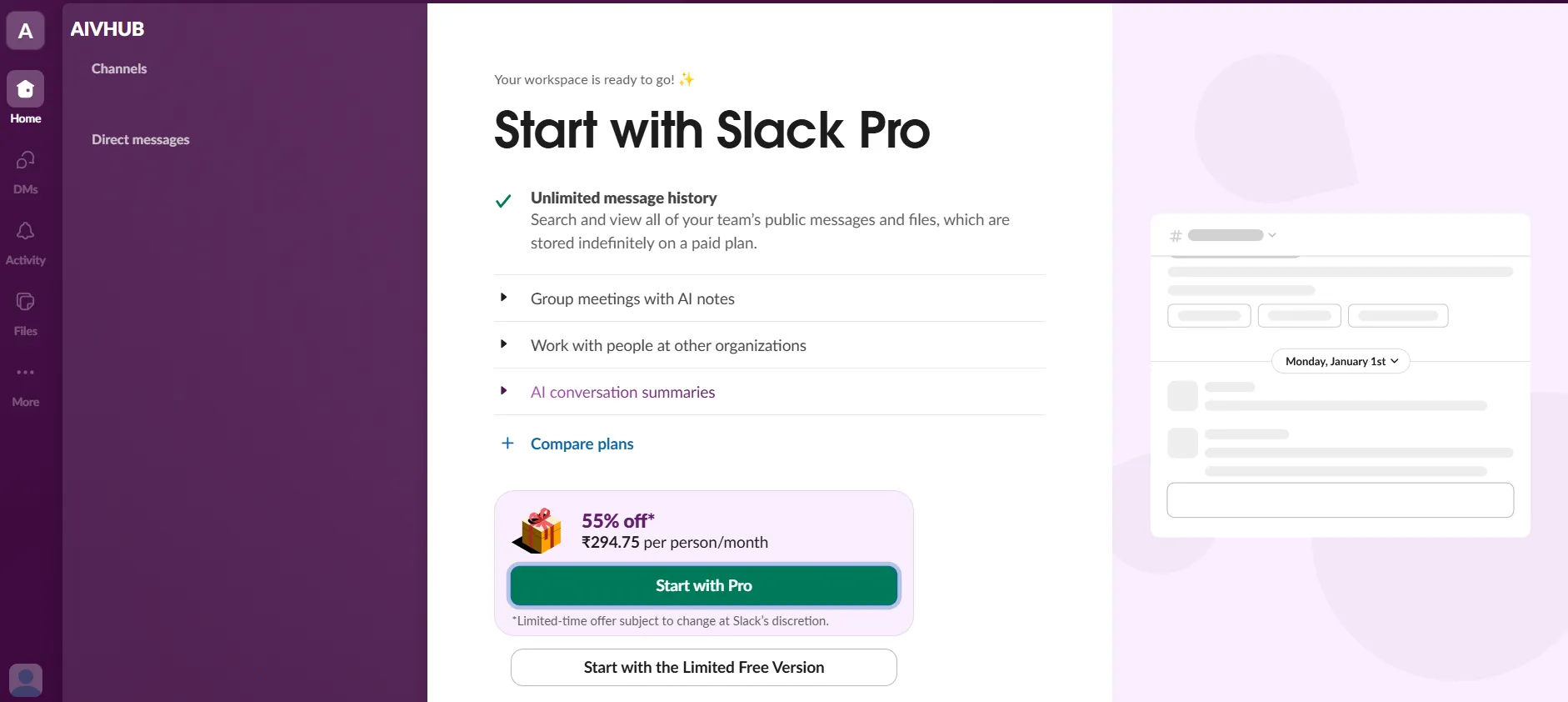
Task: Open the Monday, January 1st date dropdown
Action: (1339, 361)
